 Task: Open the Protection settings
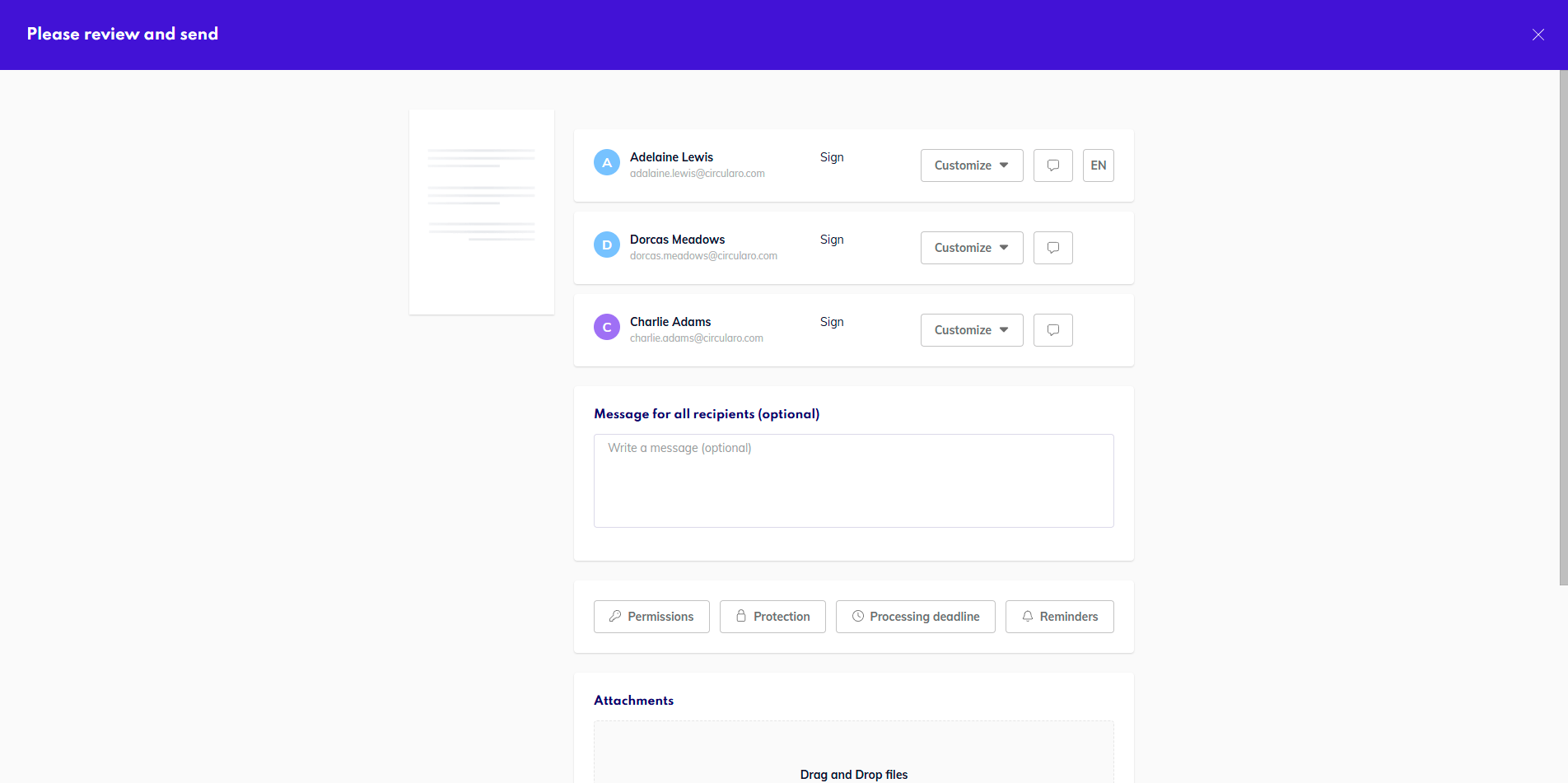point(772,617)
